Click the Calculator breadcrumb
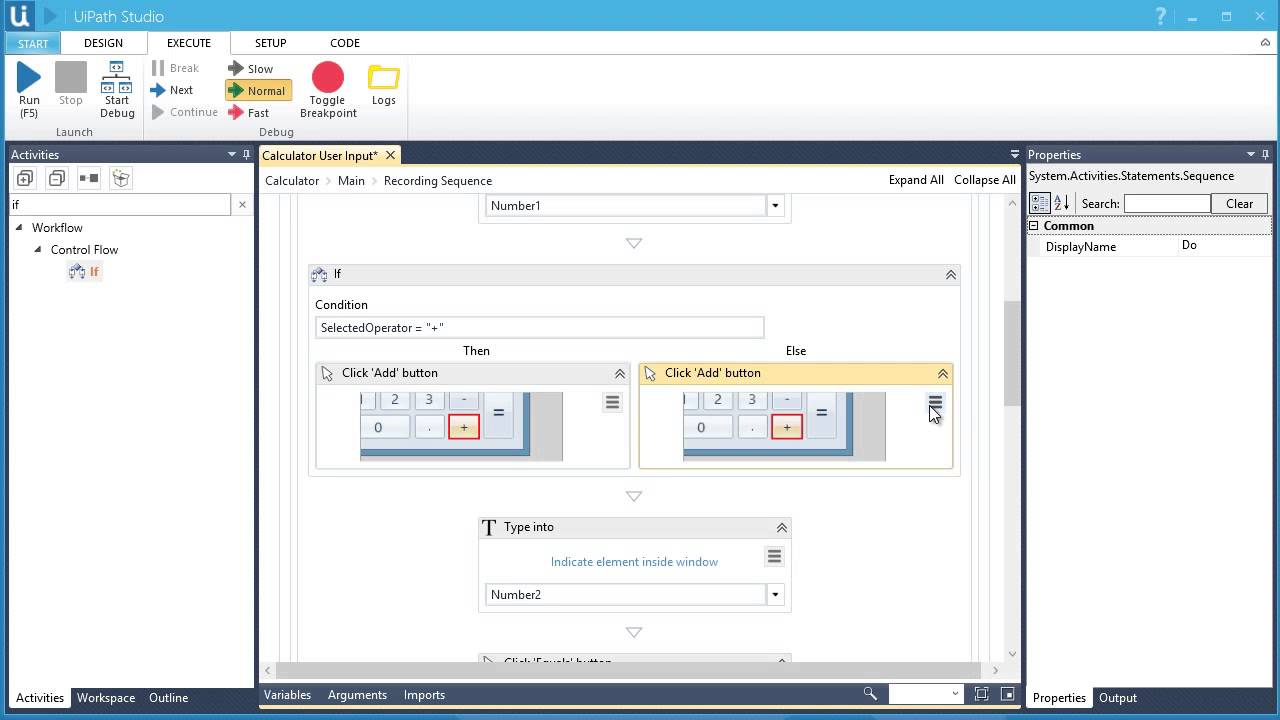 coord(292,181)
